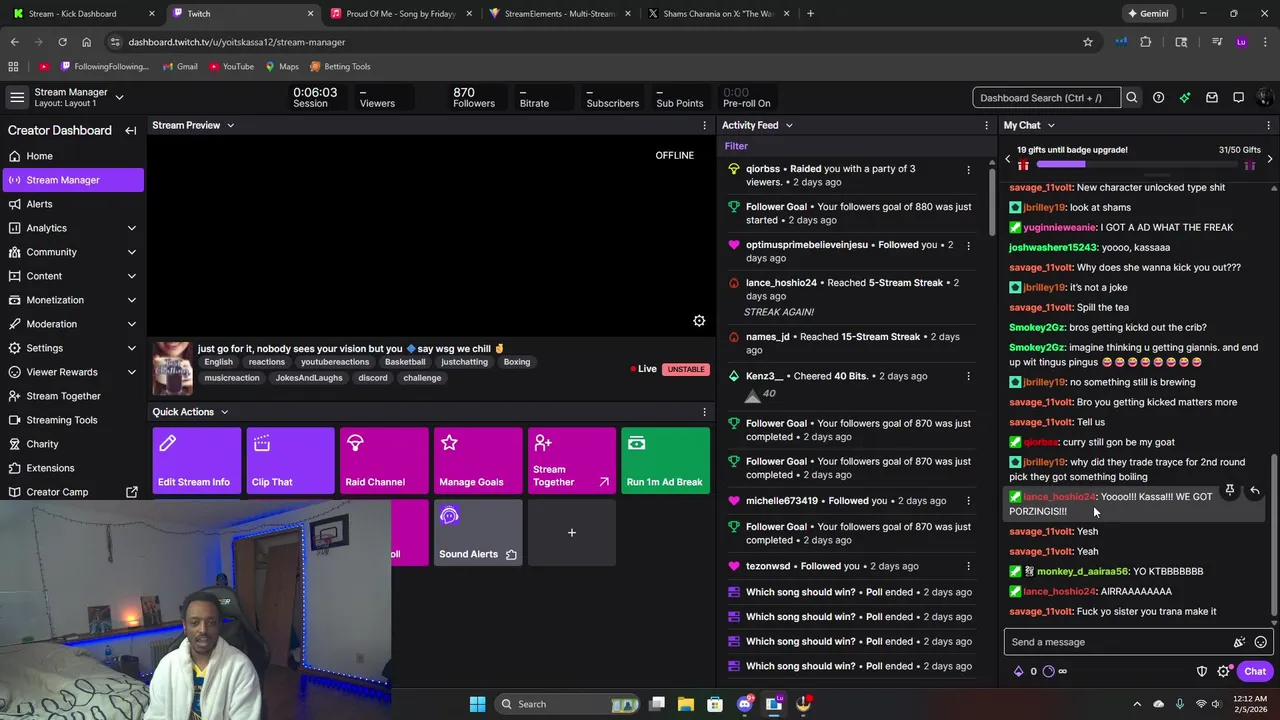Click the Sound Alerts quick action
The width and height of the screenshot is (1280, 720).
click(478, 533)
